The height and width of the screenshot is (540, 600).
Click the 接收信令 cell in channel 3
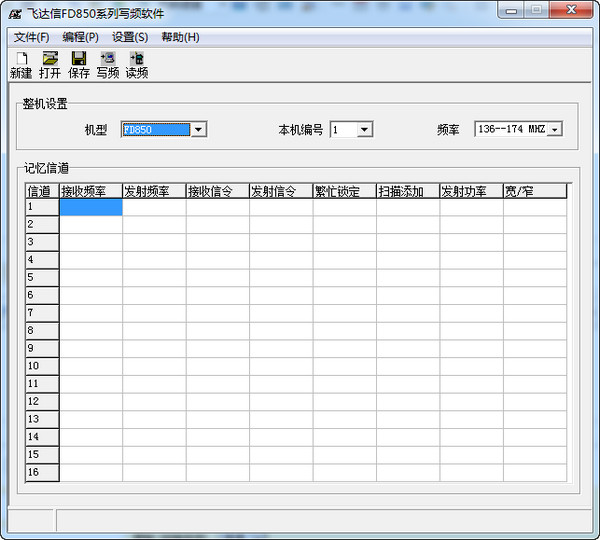pos(218,242)
